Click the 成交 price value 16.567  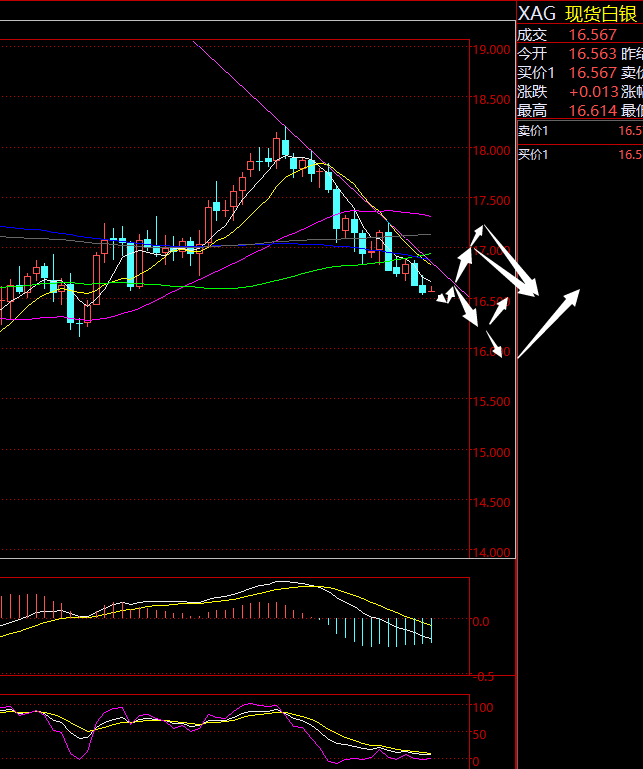(x=592, y=35)
